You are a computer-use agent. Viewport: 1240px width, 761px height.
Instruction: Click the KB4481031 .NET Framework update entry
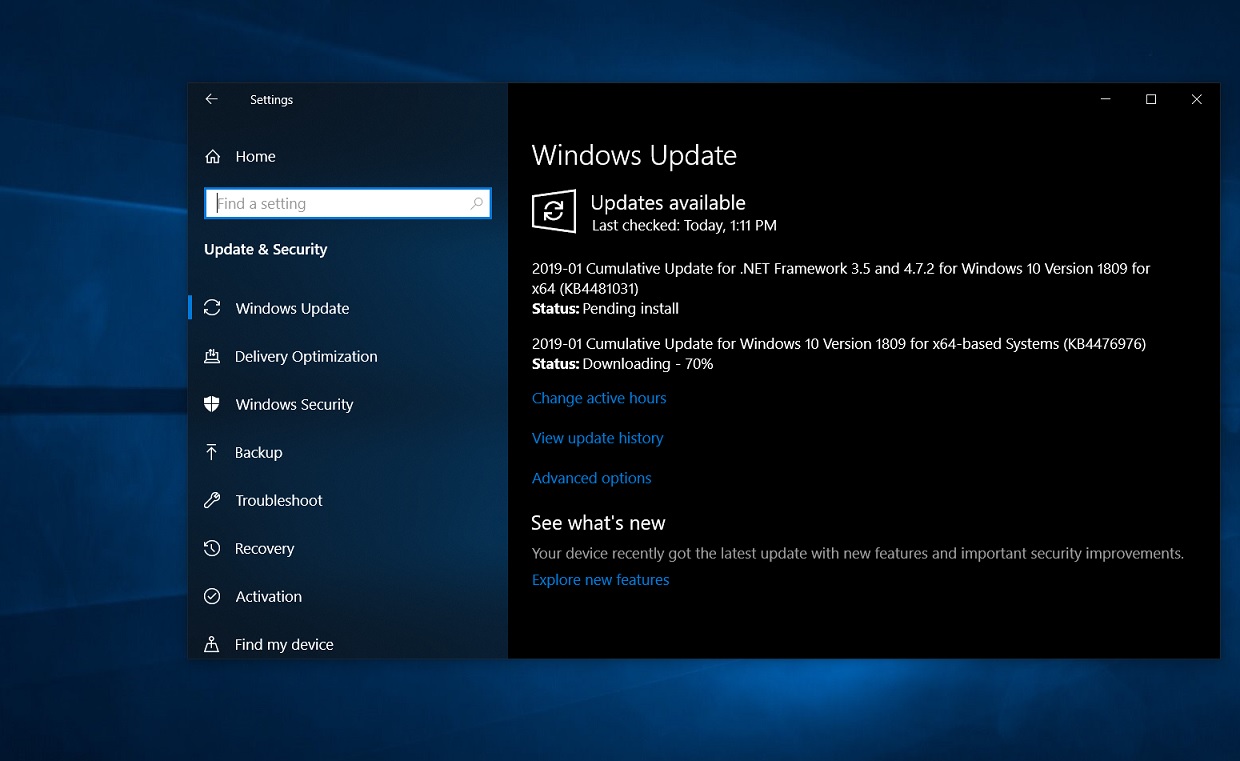(841, 278)
